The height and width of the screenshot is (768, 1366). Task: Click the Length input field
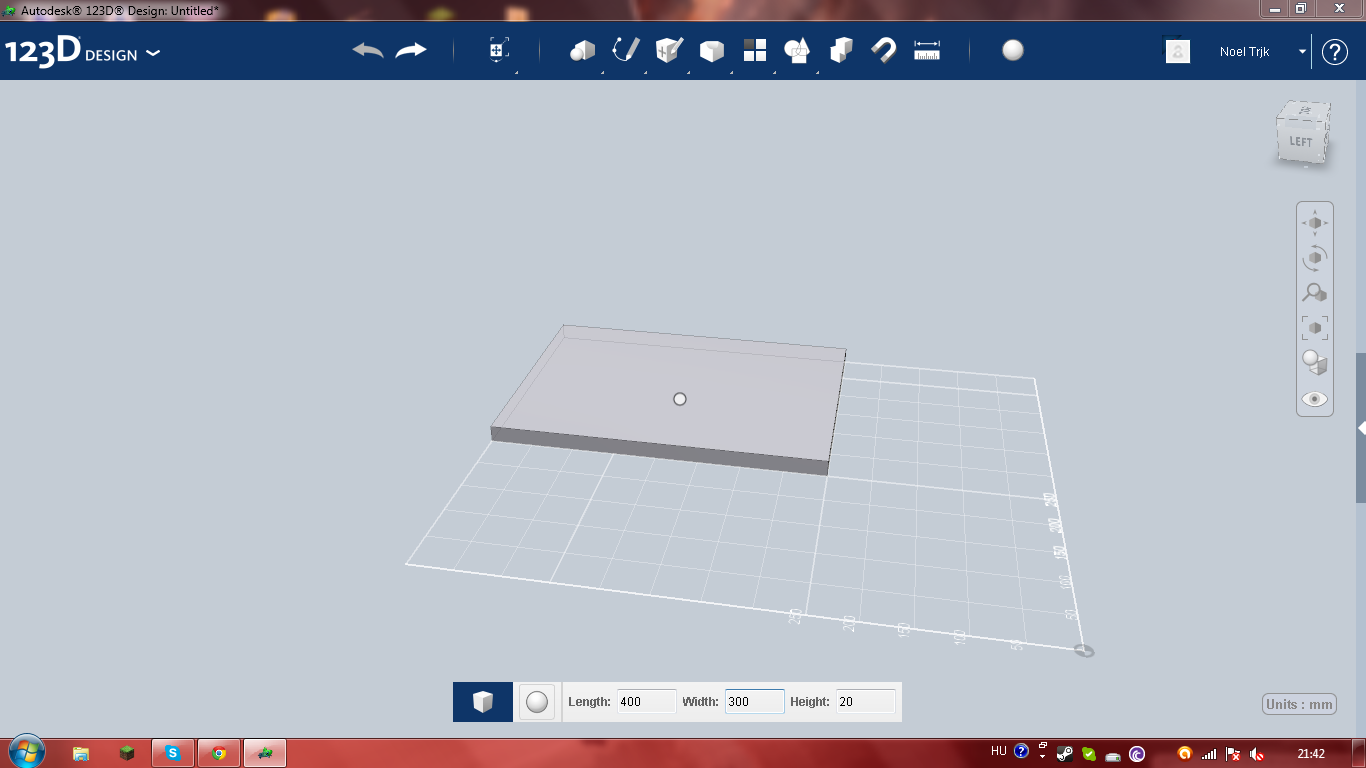646,702
